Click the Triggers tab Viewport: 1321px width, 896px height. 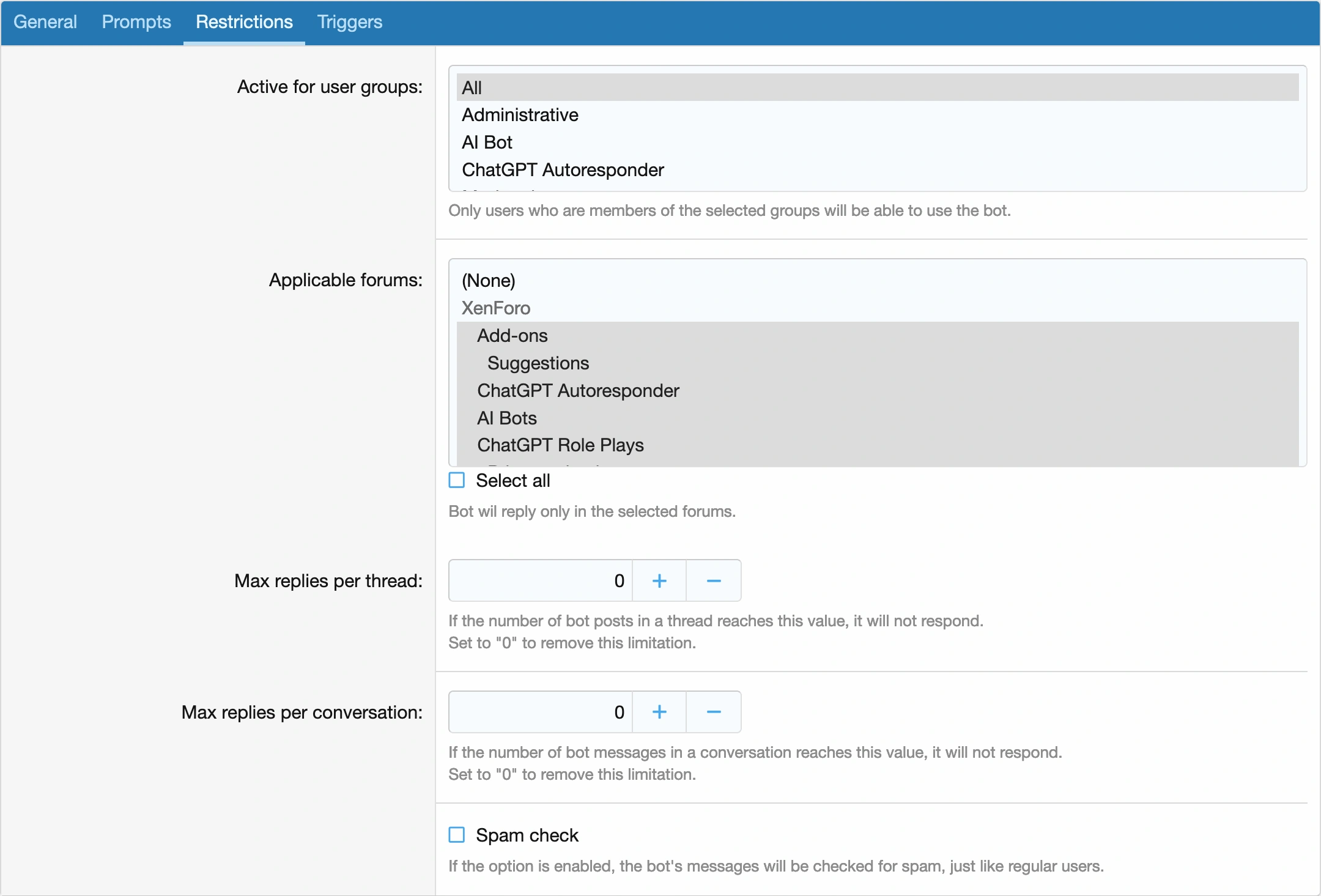[x=347, y=22]
